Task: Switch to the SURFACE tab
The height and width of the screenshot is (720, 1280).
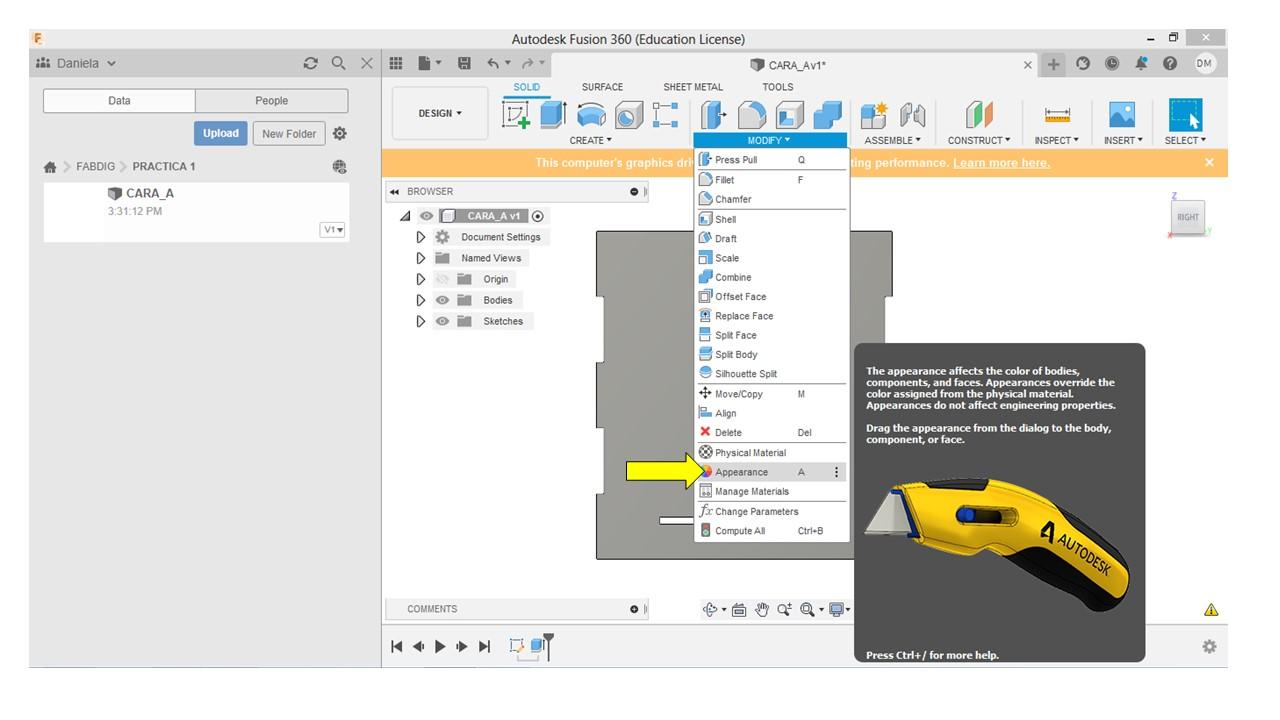Action: click(602, 87)
